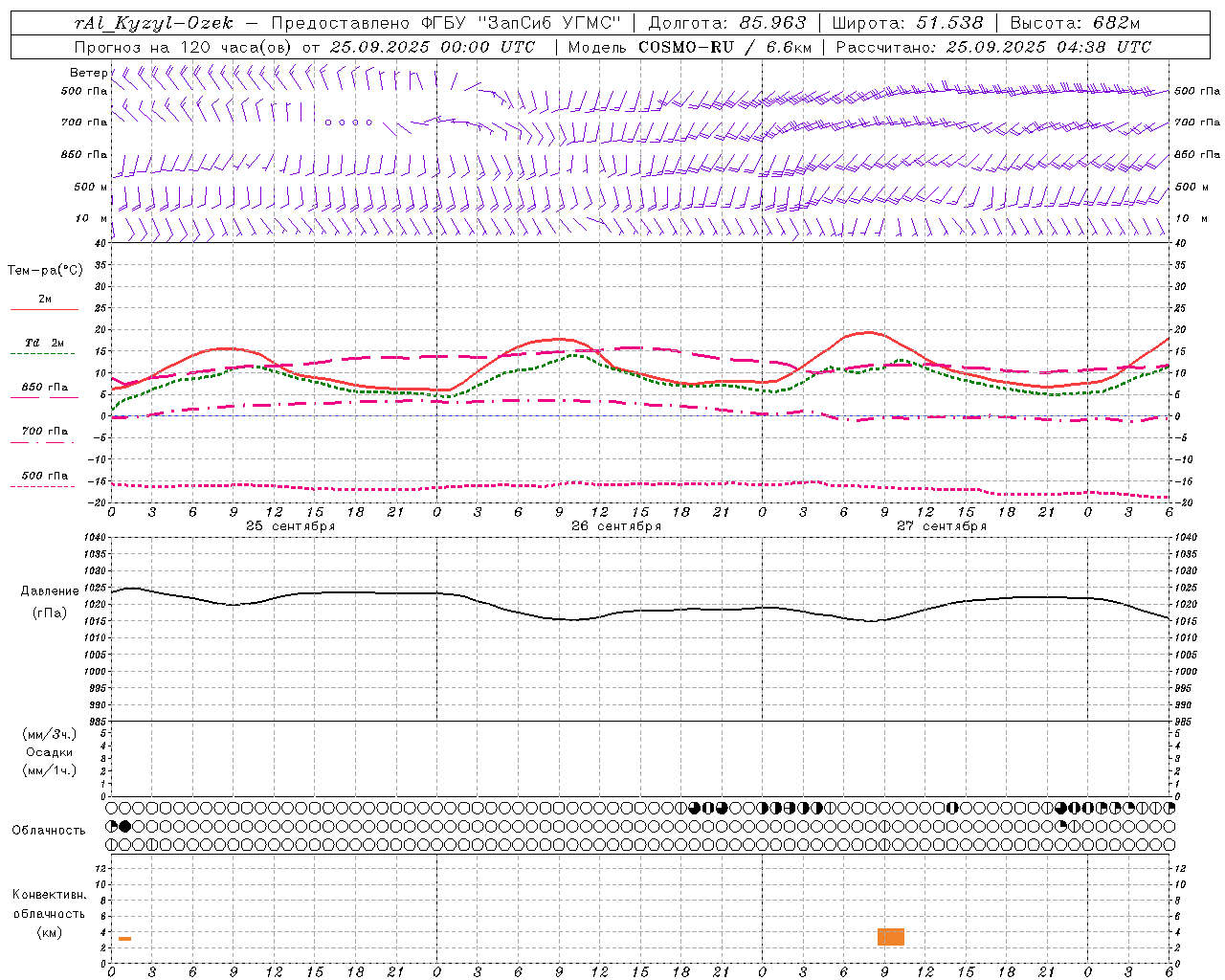Viewport: 1225px width, 980px height.
Task: Click the Рассчитано: 25.09.2025 04:38 UTC timestamp
Action: click(993, 47)
